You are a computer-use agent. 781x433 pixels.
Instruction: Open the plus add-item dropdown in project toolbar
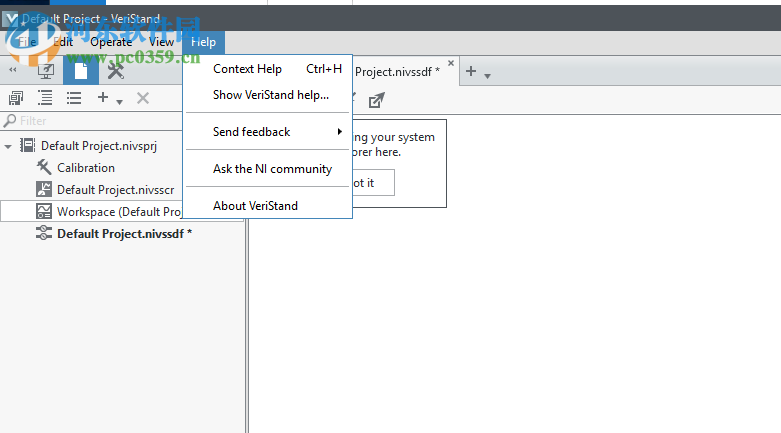pyautogui.click(x=108, y=98)
